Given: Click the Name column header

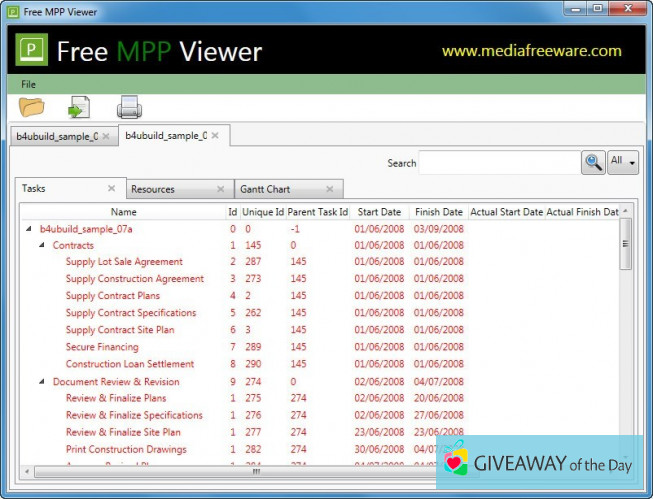Looking at the screenshot, I should (x=124, y=212).
